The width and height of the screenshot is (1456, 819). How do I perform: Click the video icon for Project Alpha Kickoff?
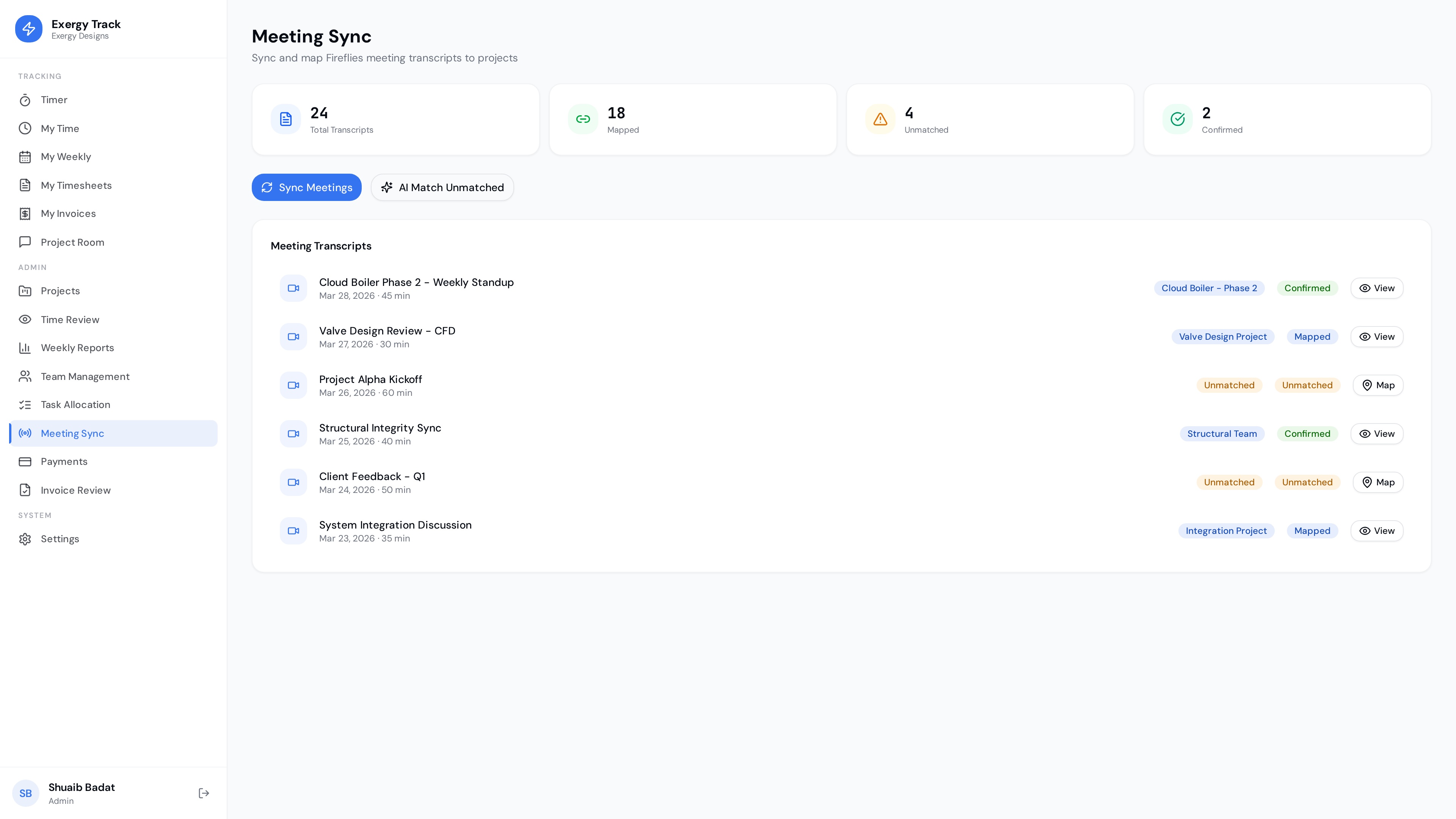[x=293, y=385]
